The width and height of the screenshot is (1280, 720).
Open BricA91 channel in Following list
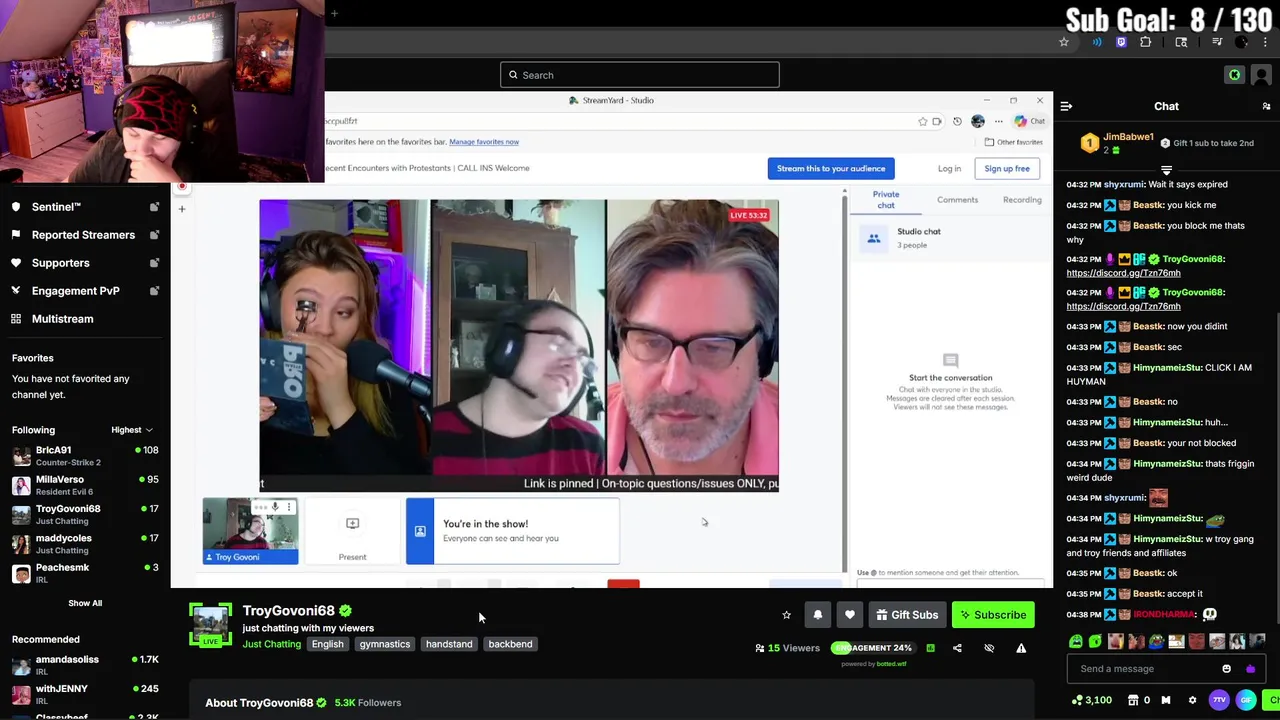coord(85,456)
